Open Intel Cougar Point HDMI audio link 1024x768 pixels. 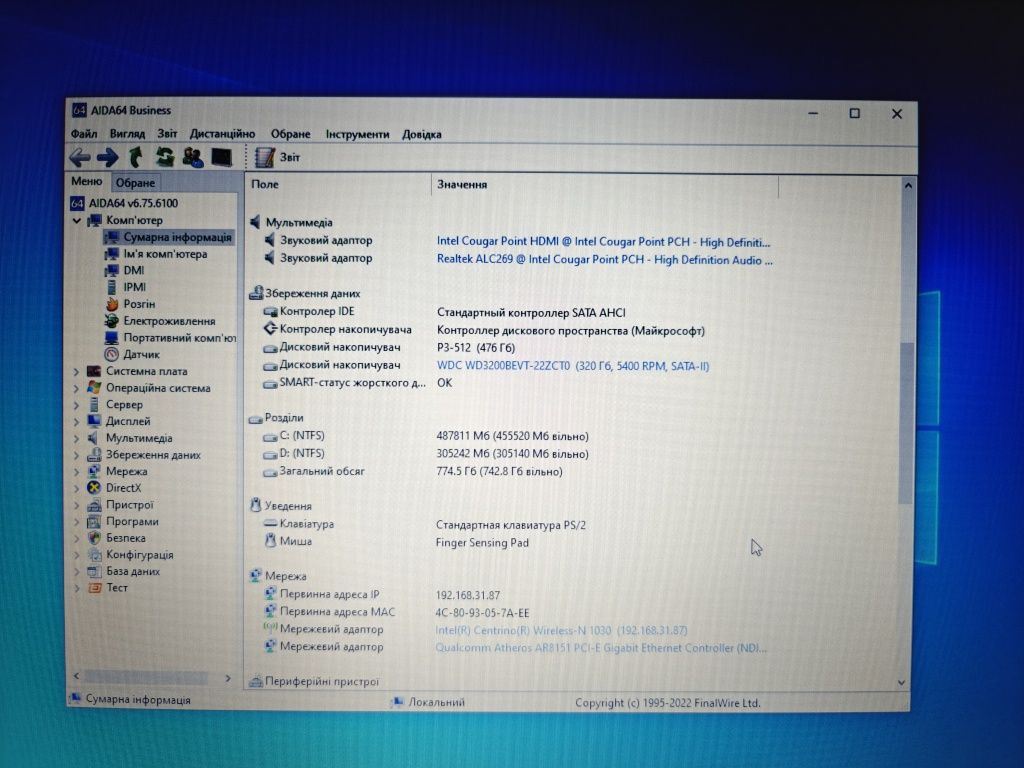click(x=603, y=242)
